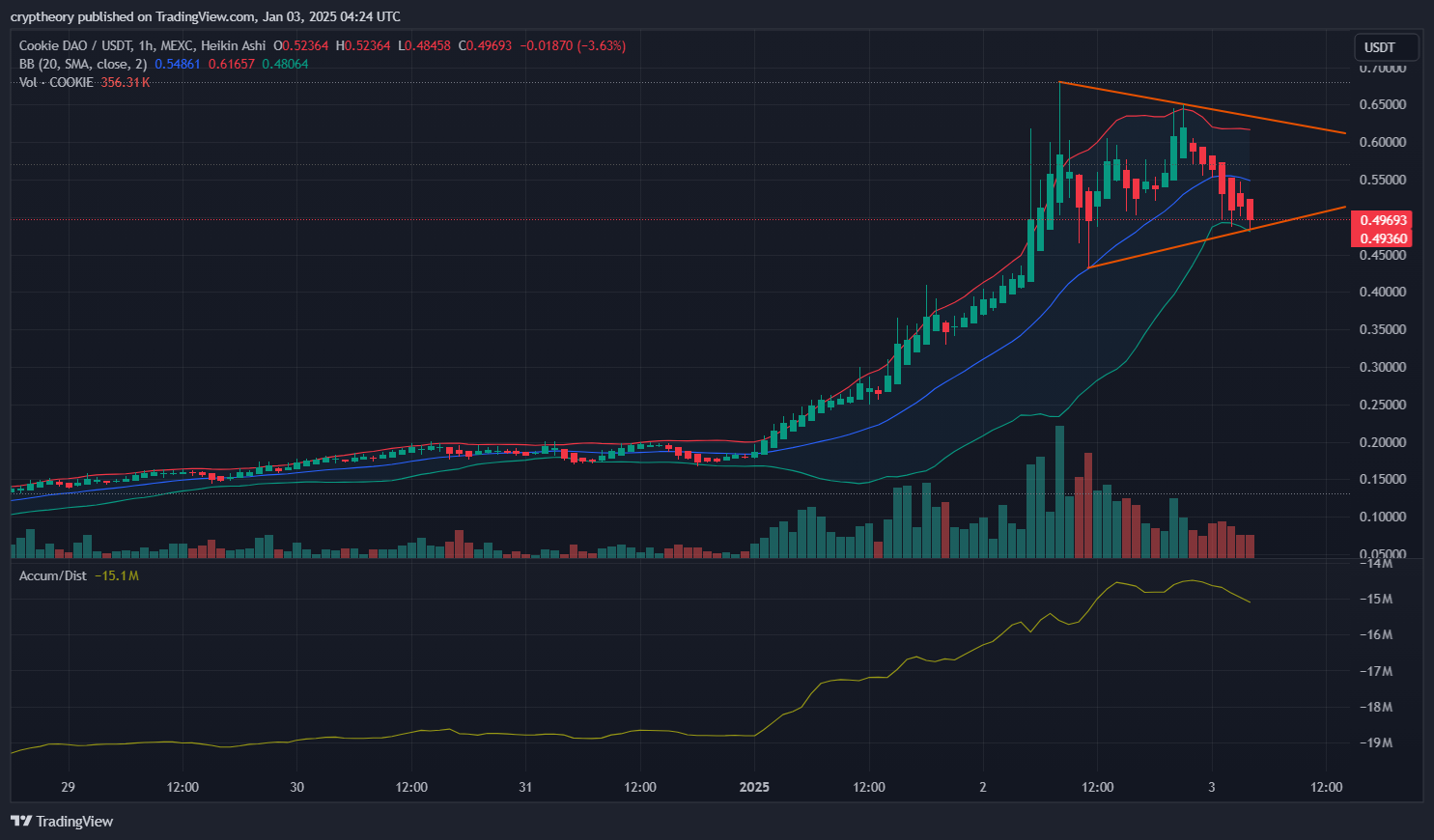Click the percent change −0.01870 (−3.63%)

click(573, 45)
